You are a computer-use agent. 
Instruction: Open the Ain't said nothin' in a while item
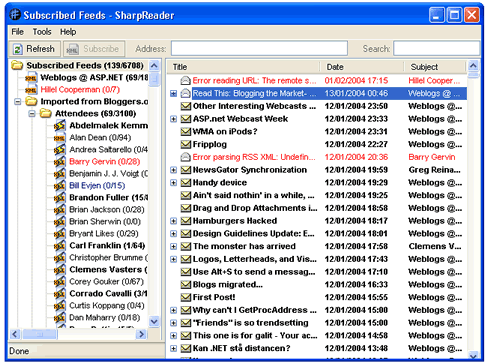(x=253, y=195)
